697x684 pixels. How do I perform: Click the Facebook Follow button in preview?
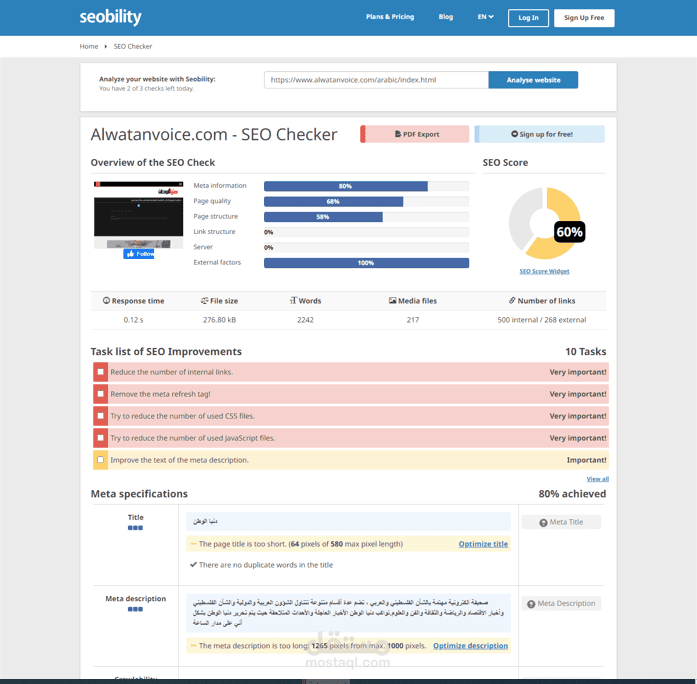[139, 254]
